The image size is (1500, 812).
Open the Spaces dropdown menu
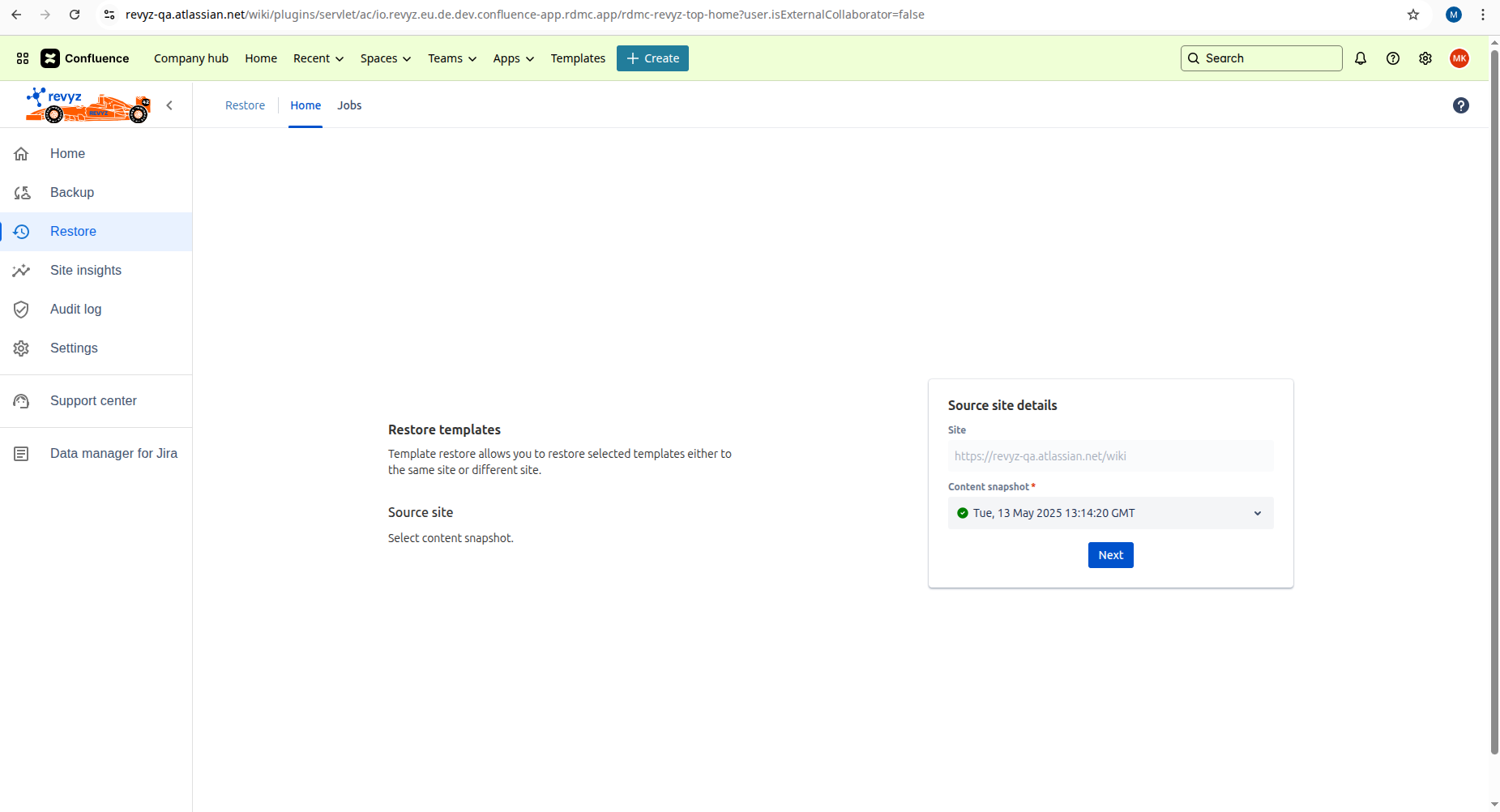[385, 58]
